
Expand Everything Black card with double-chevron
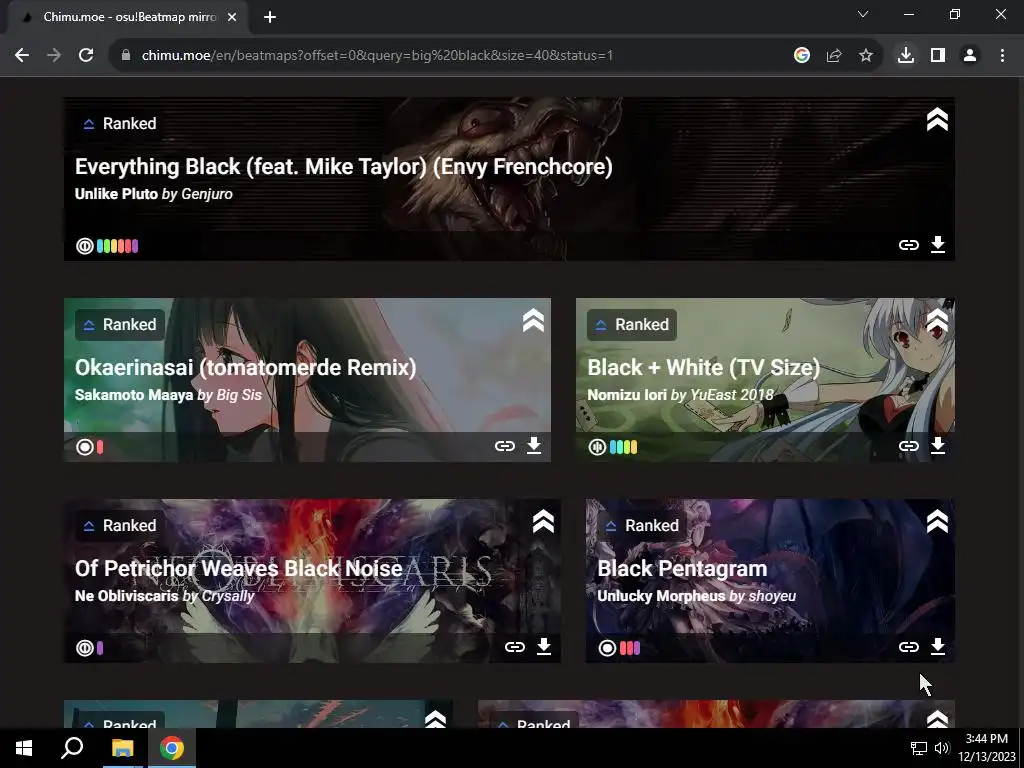click(937, 120)
